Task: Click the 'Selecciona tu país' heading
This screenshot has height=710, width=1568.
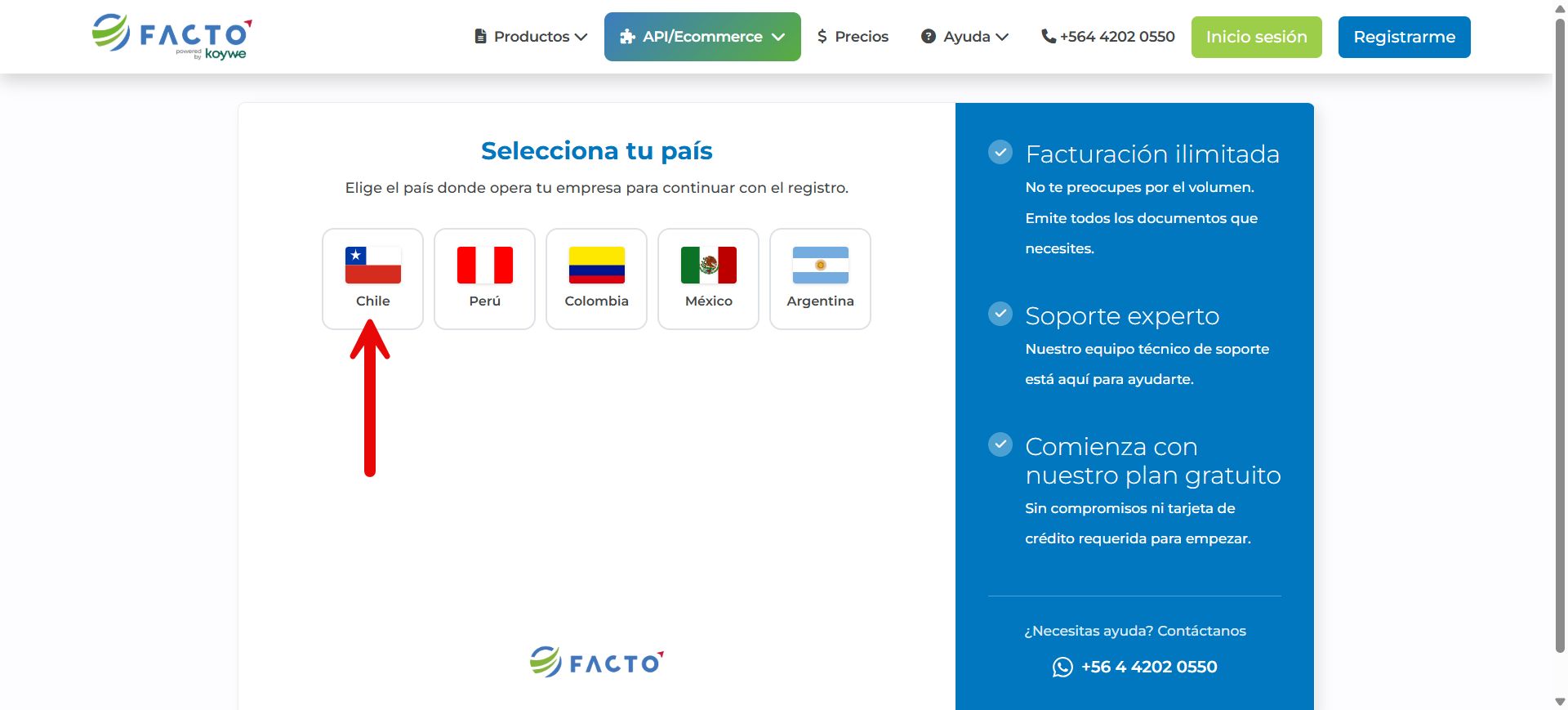Action: click(x=597, y=151)
